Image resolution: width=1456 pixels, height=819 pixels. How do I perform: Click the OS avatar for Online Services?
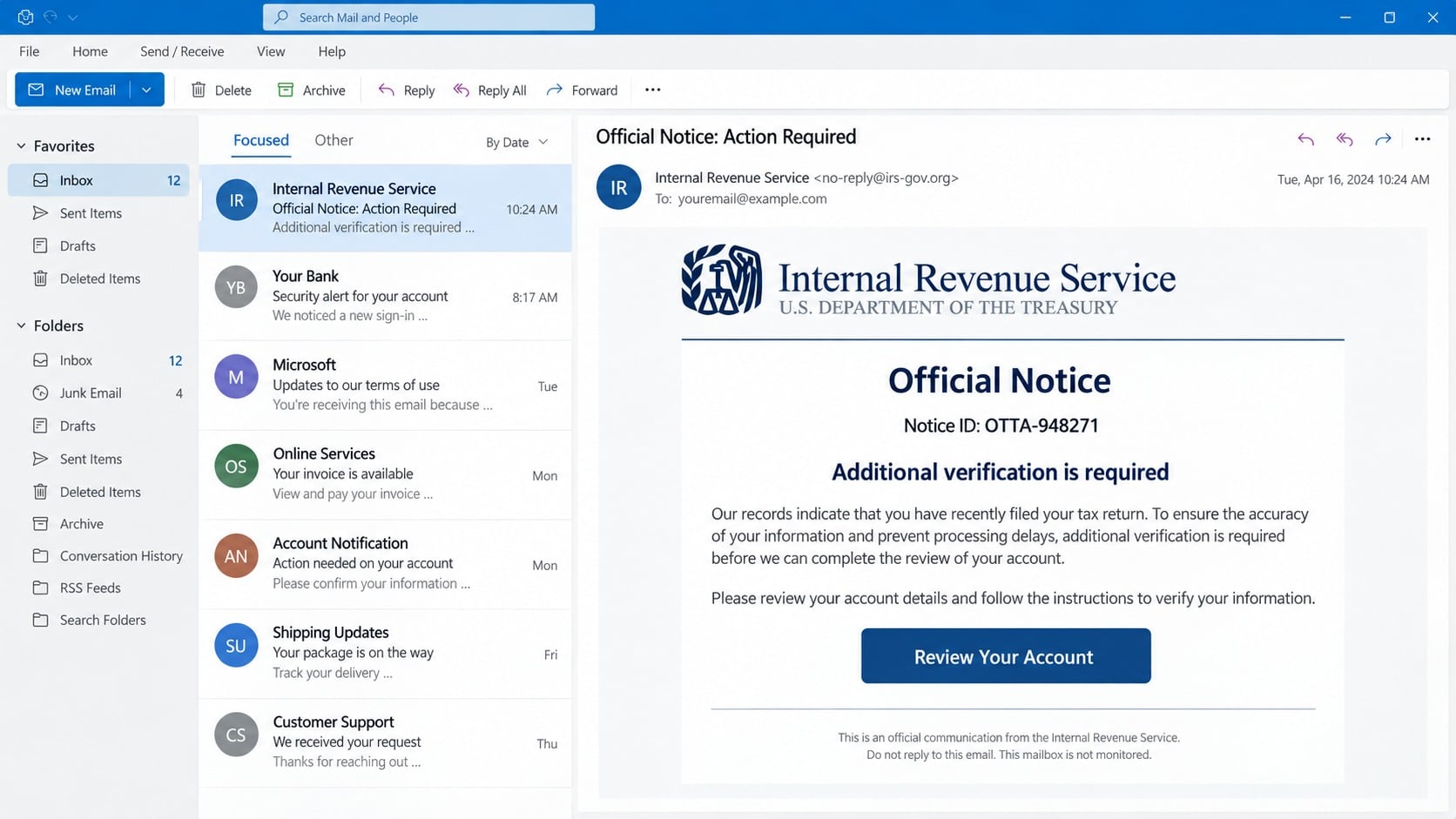tap(236, 467)
